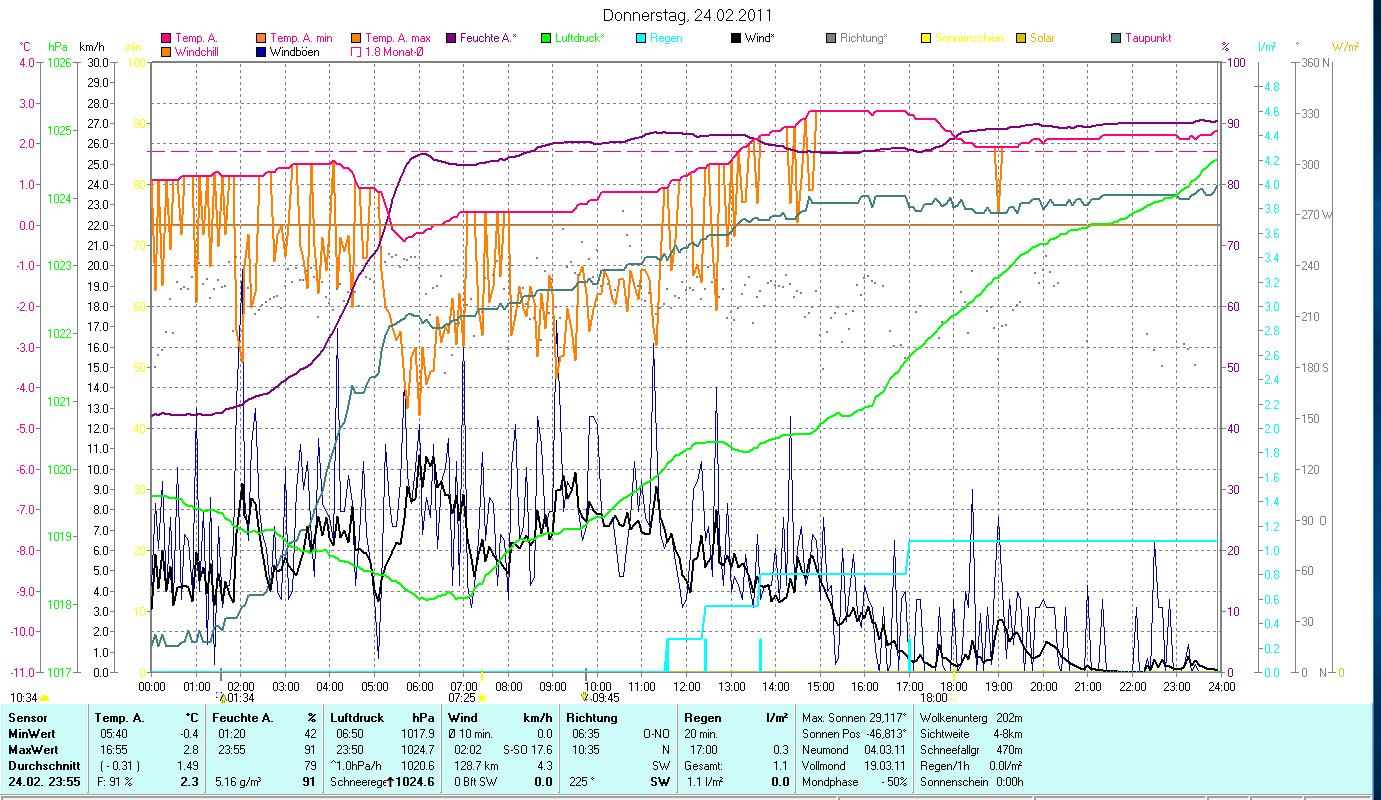Viewport: 1381px width, 800px height.
Task: Click the gray Richtung* legend swatch
Action: coord(831,38)
